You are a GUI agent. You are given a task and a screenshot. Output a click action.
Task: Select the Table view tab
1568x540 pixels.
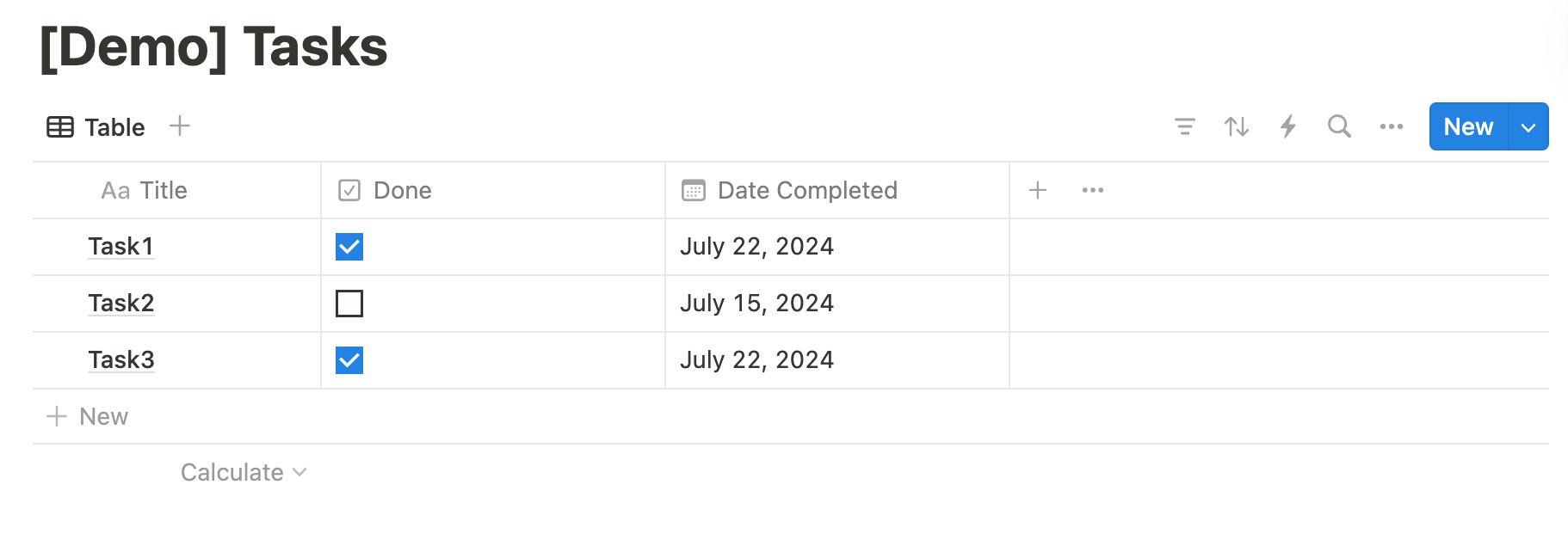tap(96, 127)
